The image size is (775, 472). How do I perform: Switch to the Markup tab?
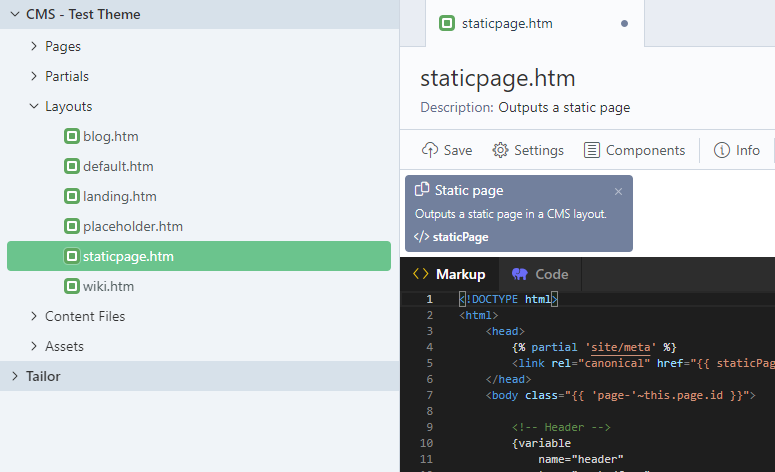[x=449, y=274]
